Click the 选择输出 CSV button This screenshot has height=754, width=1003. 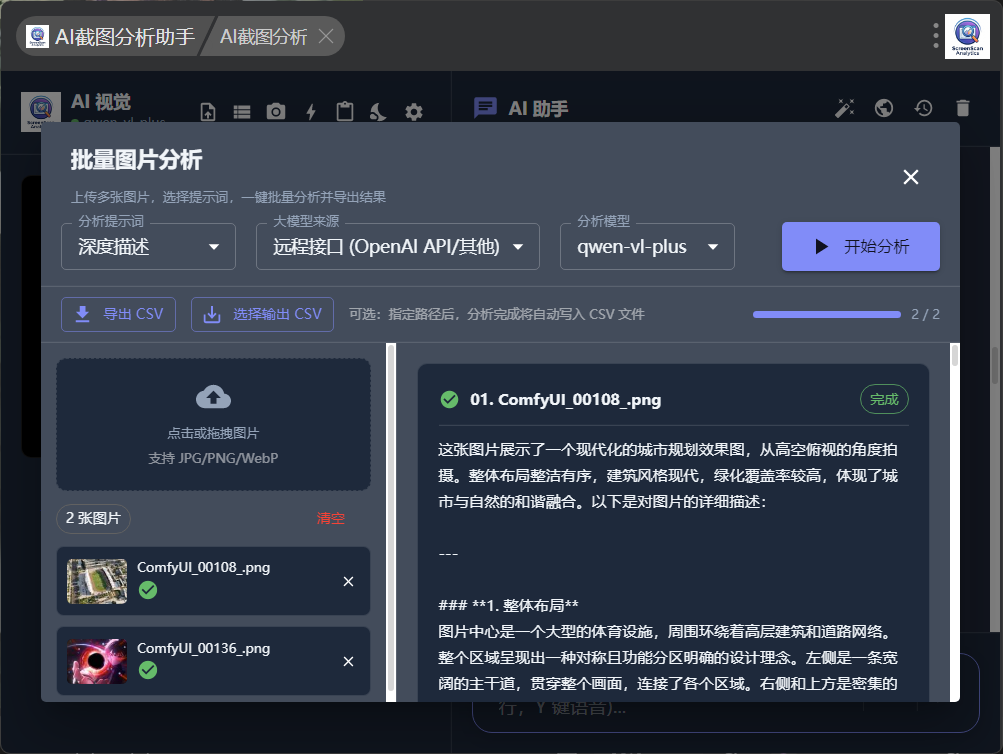[x=262, y=314]
